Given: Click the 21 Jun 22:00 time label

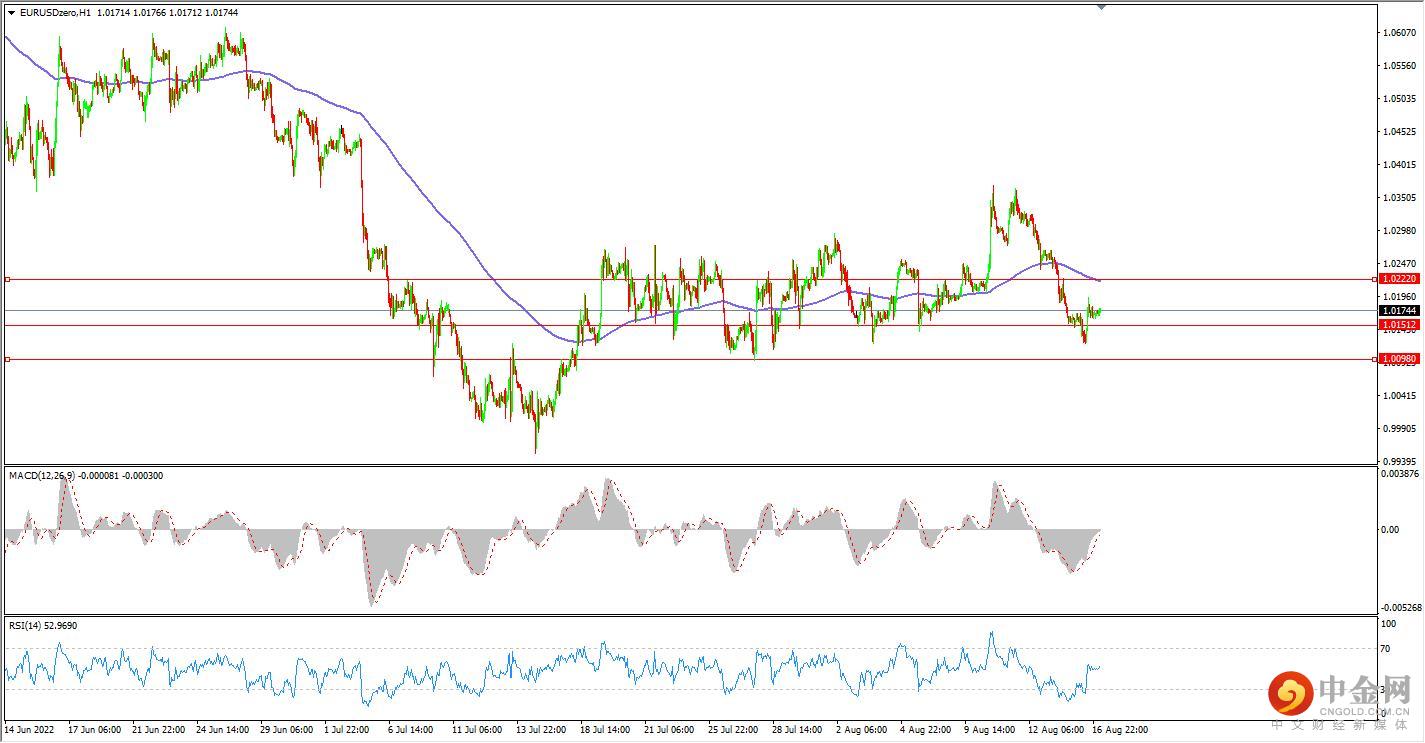Looking at the screenshot, I should [160, 730].
